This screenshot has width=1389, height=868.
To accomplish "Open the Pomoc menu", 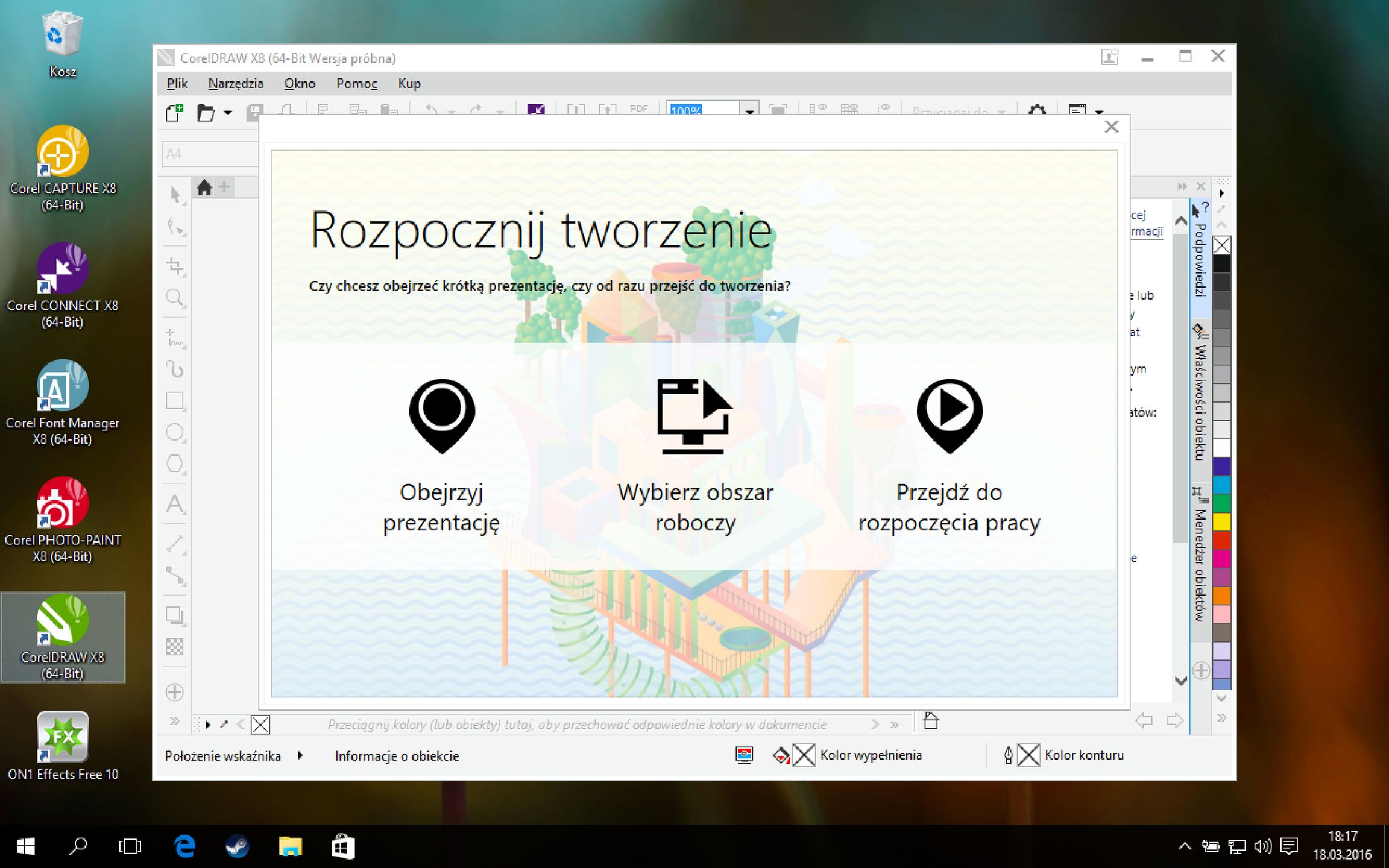I will (356, 83).
